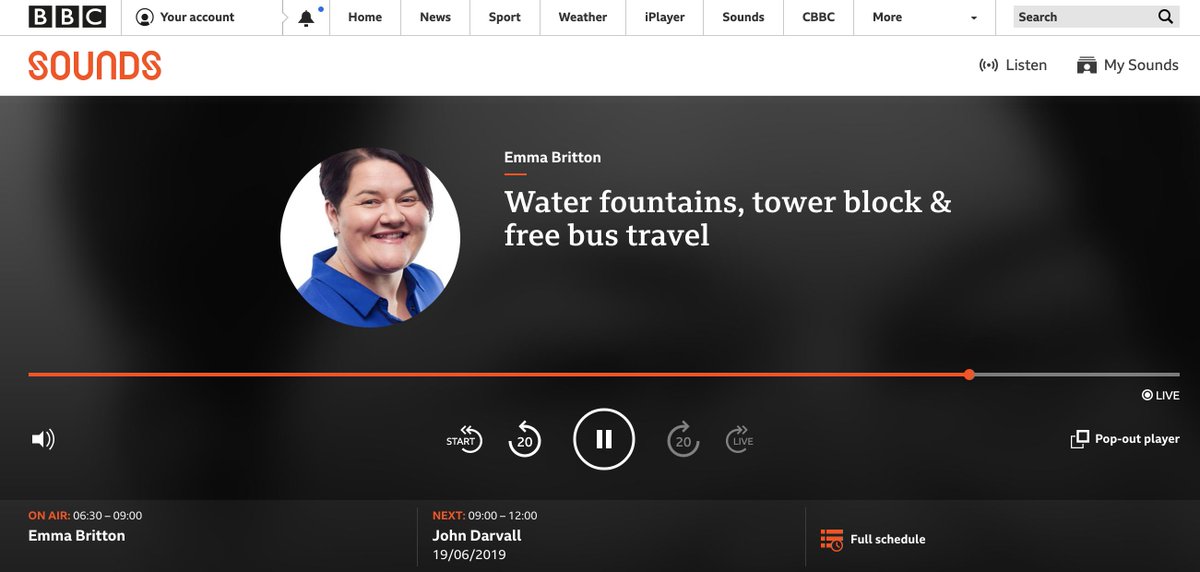
Task: Click the orange Sounds logo
Action: (95, 65)
